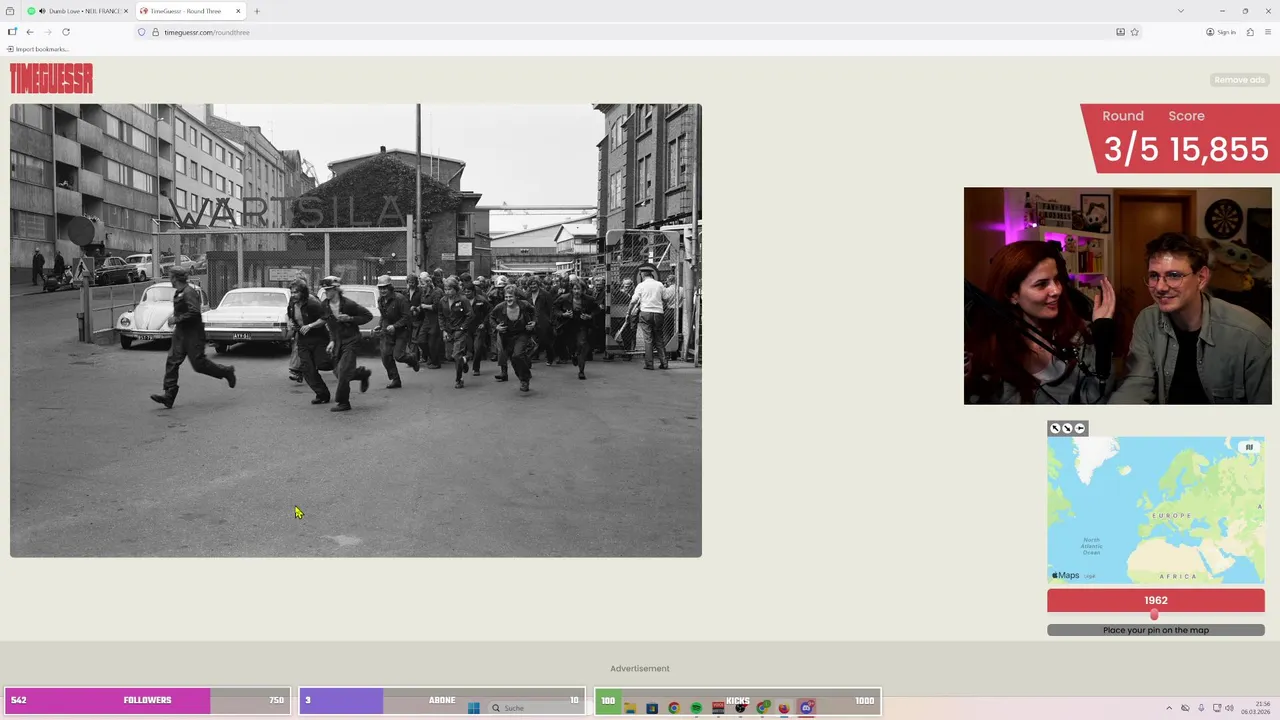
Task: Close the TimeGuessr Round Three tab
Action: [x=238, y=11]
